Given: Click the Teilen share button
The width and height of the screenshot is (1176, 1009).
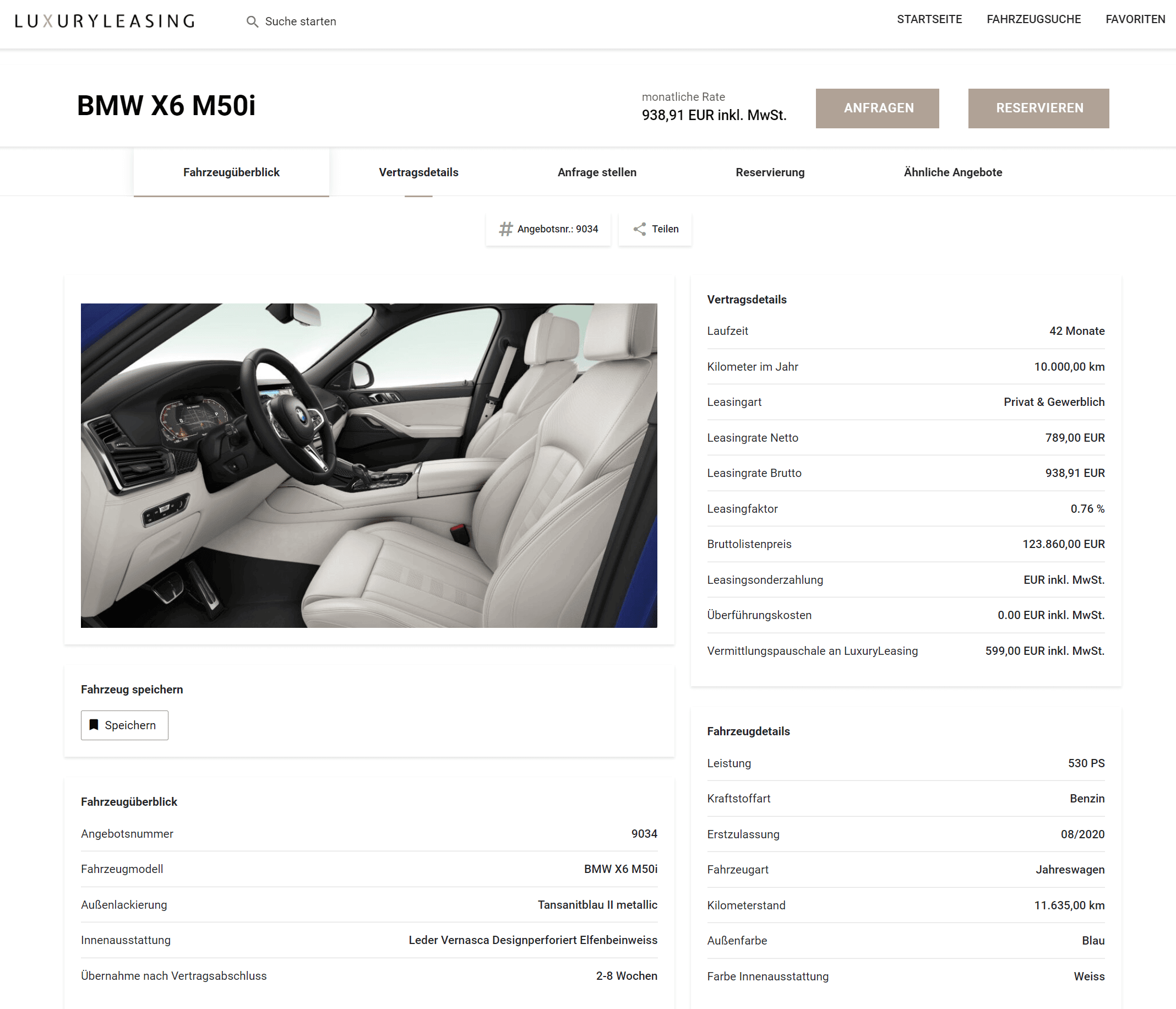Looking at the screenshot, I should [x=655, y=229].
